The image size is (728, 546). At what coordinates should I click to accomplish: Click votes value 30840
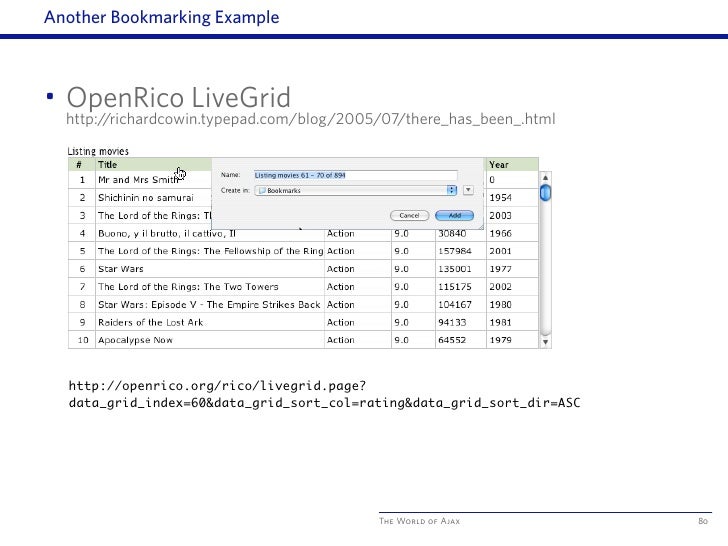pos(452,234)
